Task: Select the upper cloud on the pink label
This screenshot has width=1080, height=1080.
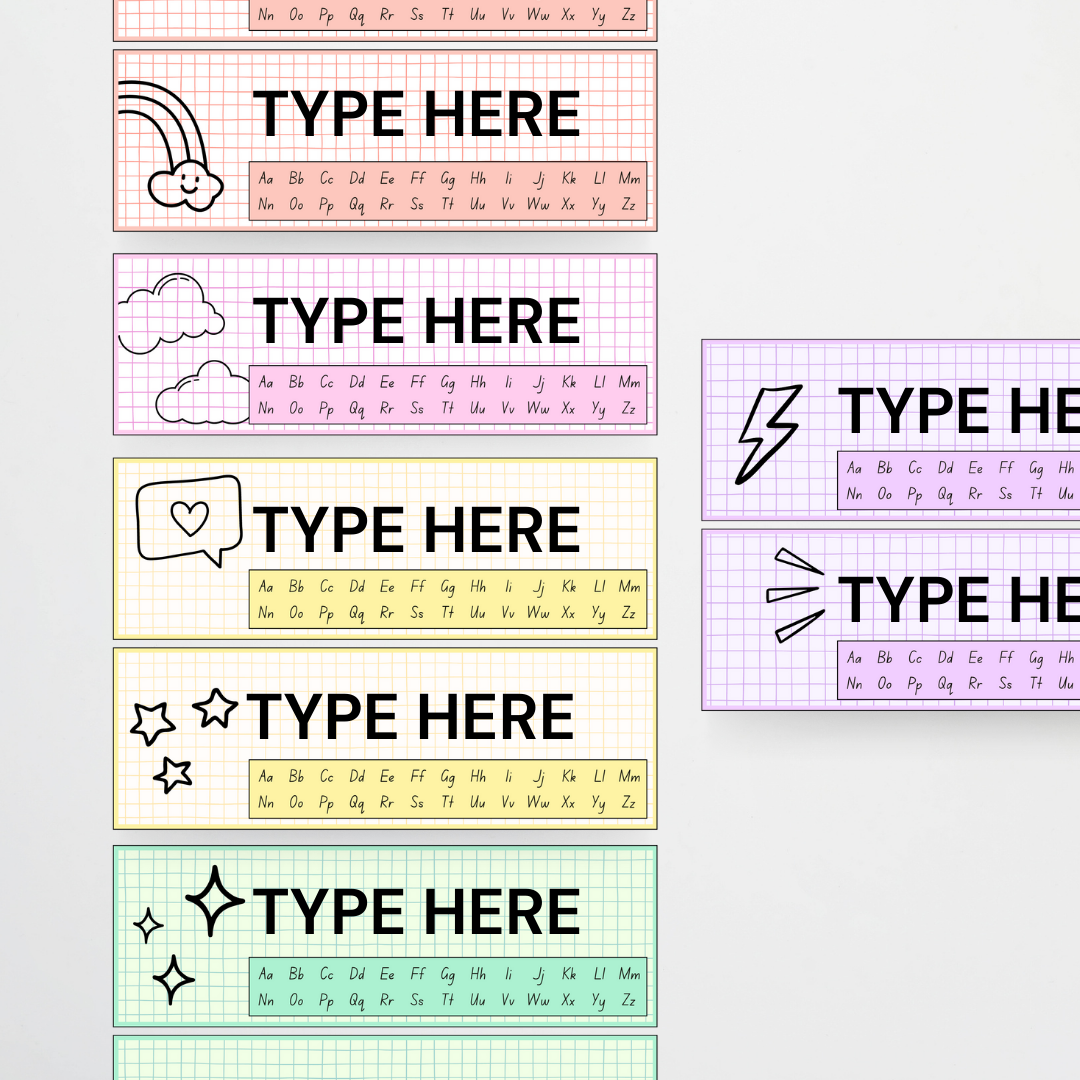Action: (x=171, y=309)
